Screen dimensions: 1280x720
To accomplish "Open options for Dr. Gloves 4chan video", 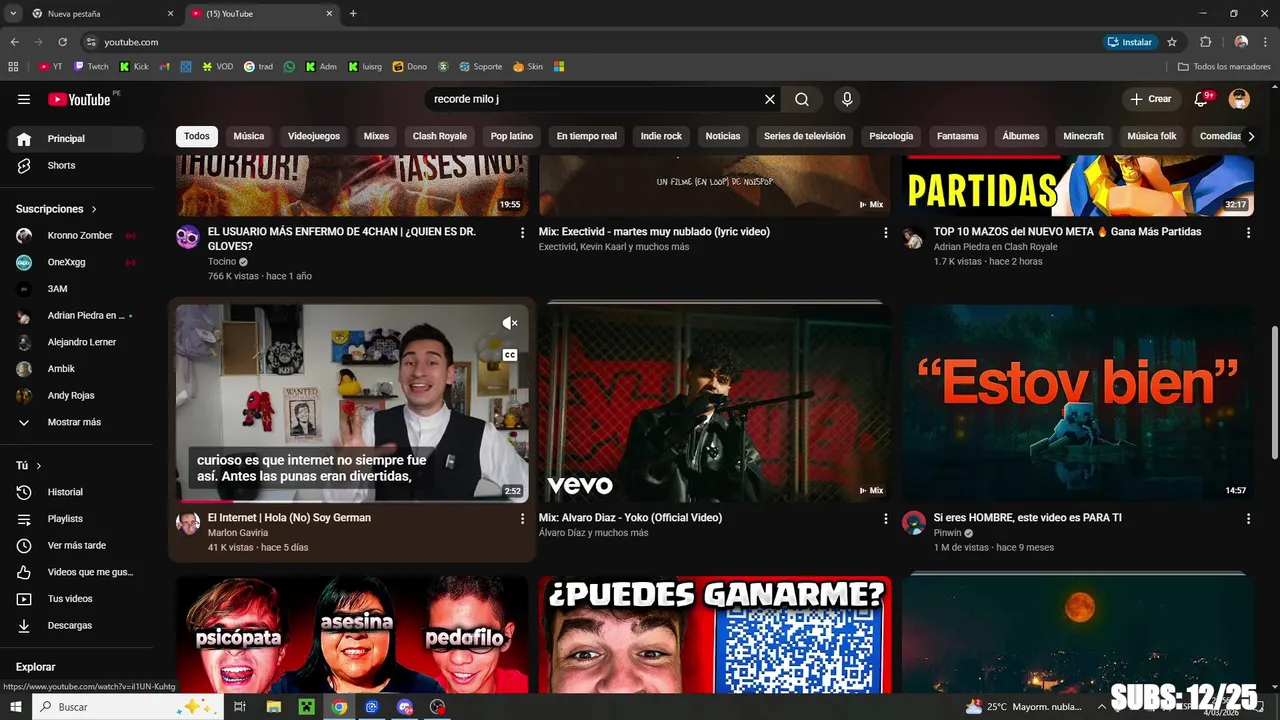I will 522,232.
